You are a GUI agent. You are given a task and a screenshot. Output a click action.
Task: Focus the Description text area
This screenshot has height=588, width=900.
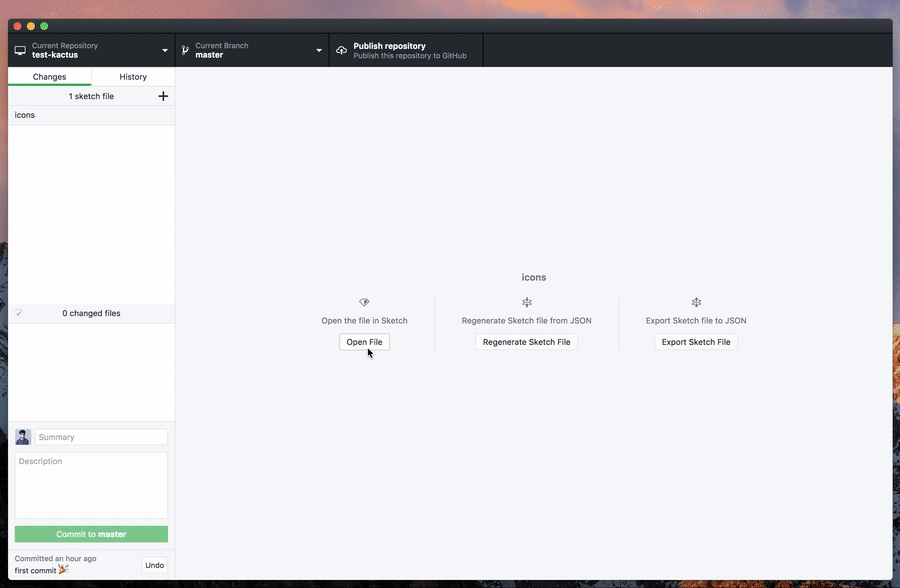tap(91, 486)
